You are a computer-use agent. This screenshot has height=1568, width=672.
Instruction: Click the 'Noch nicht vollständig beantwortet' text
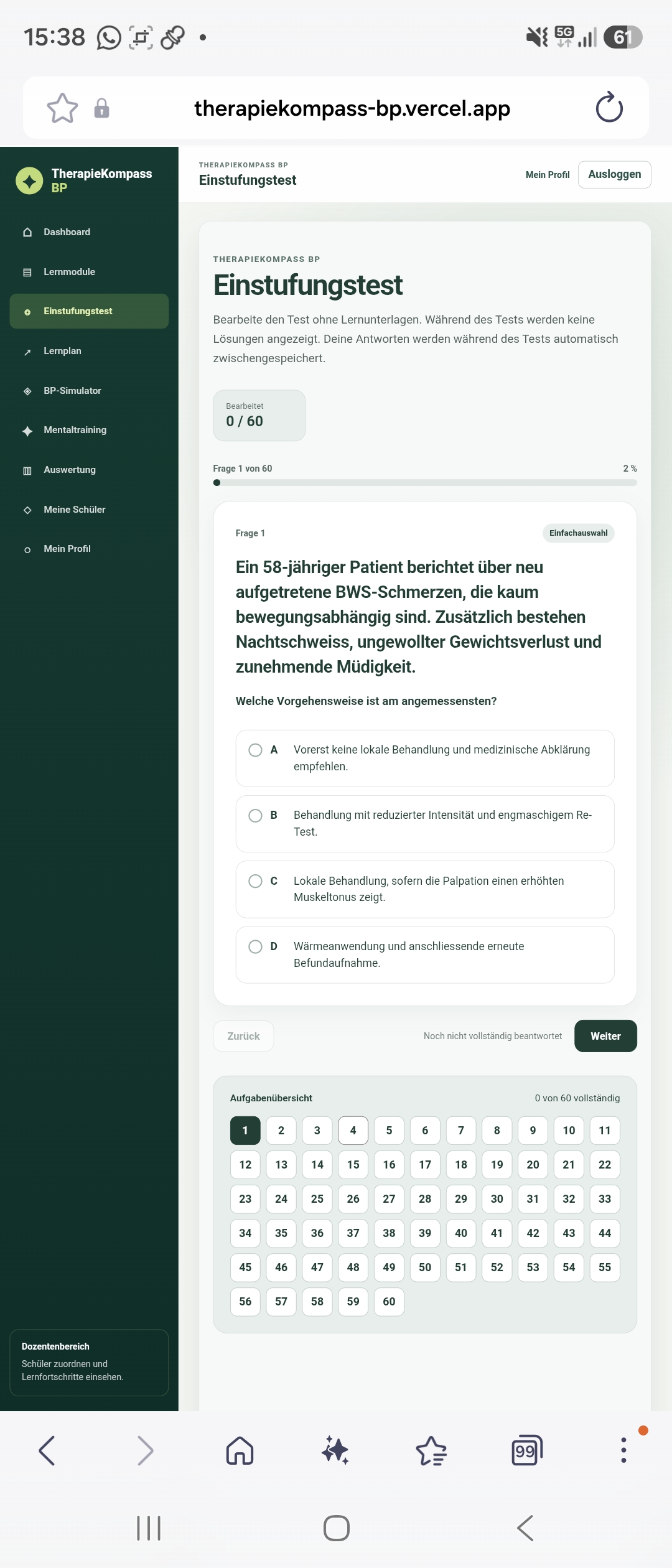pyautogui.click(x=493, y=1036)
